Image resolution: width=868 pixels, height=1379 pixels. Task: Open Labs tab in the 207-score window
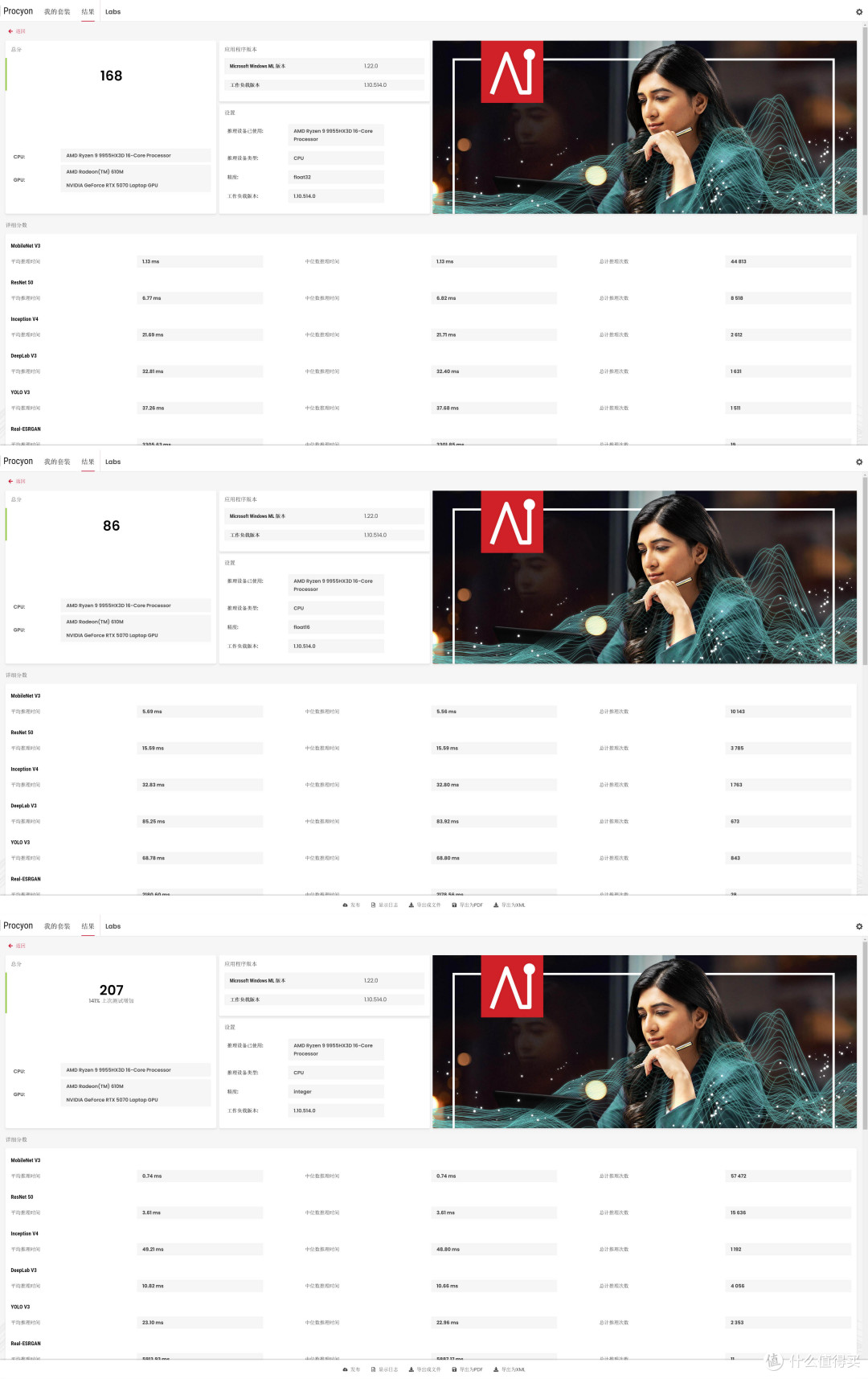113,926
